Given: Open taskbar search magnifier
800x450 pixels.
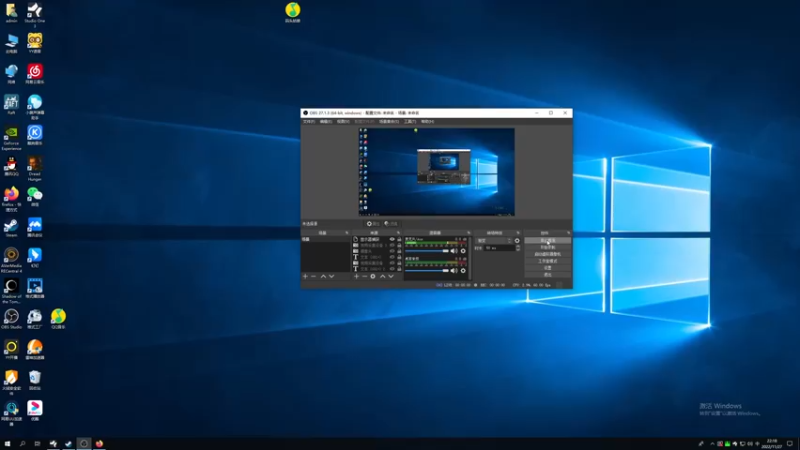Looking at the screenshot, I should click(22, 443).
